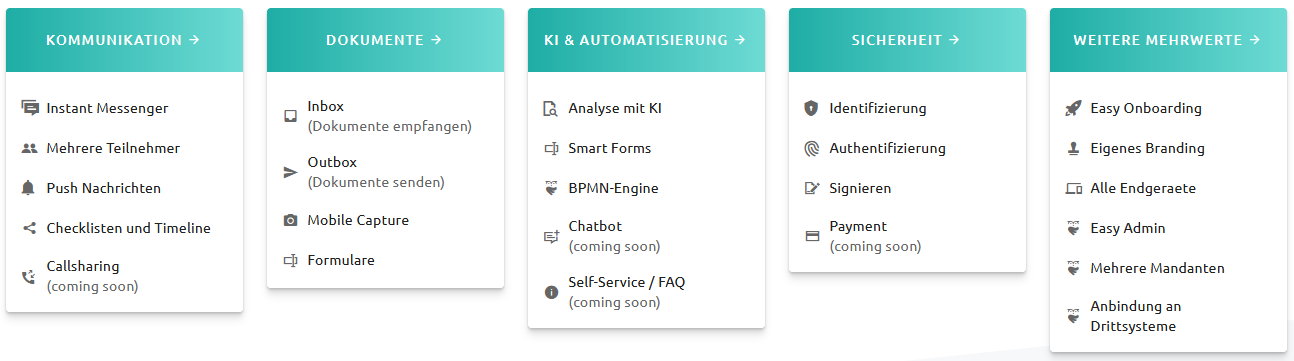Viewport: 1294px width, 361px height.
Task: Click the Outbox send arrow icon
Action: (x=291, y=172)
